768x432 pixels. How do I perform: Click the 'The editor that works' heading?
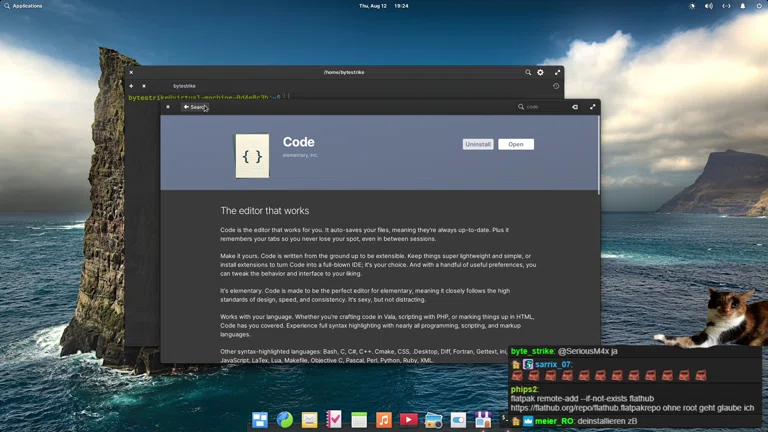[264, 211]
